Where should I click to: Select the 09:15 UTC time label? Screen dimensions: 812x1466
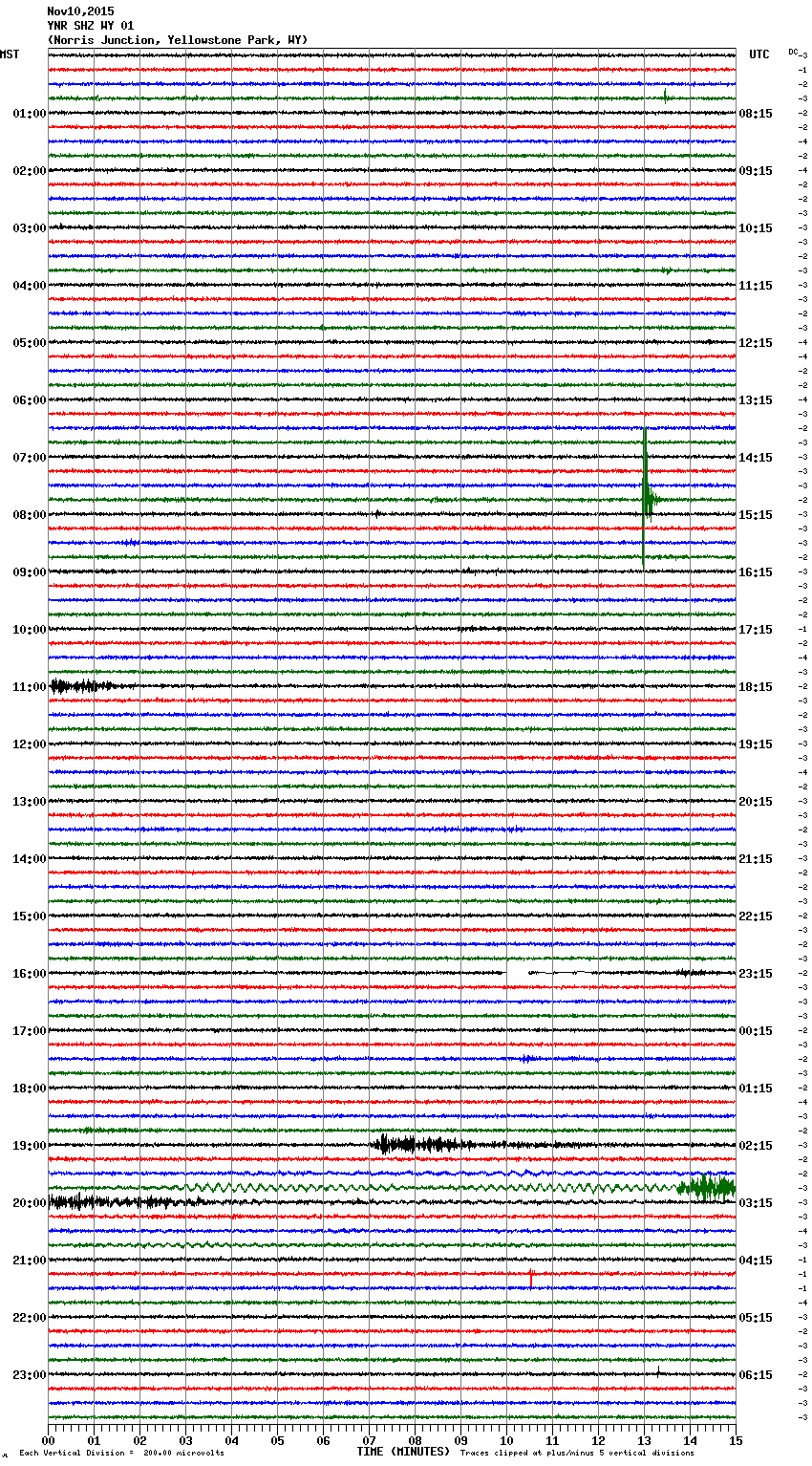(756, 171)
